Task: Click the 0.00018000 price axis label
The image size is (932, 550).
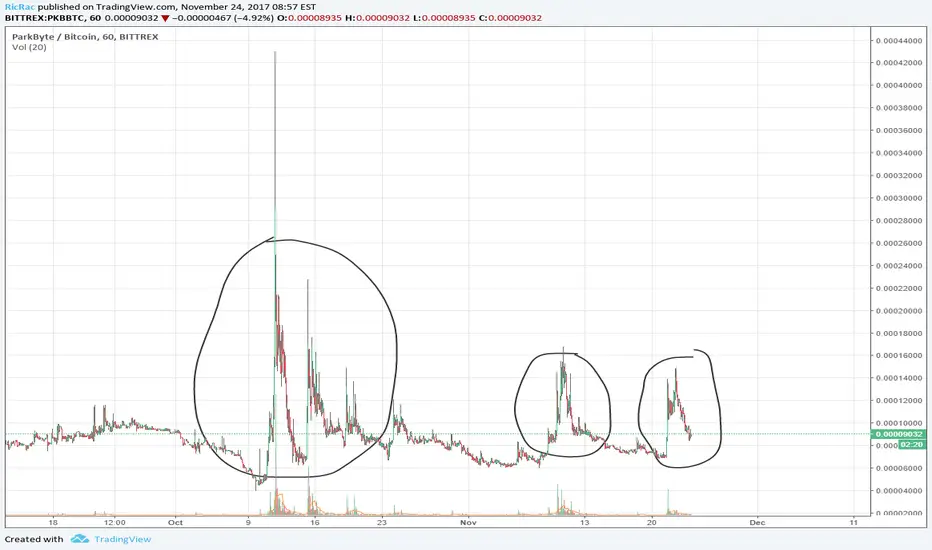Action: click(x=899, y=334)
